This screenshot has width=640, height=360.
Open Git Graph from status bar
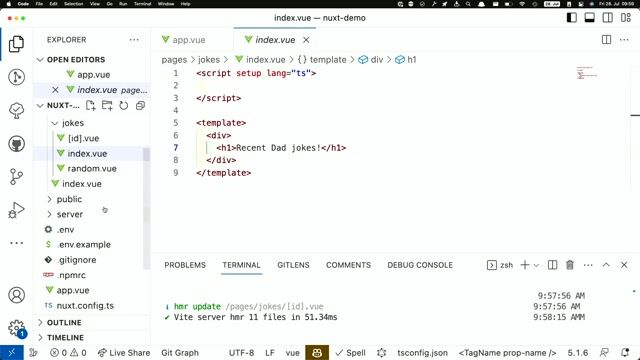pos(180,353)
